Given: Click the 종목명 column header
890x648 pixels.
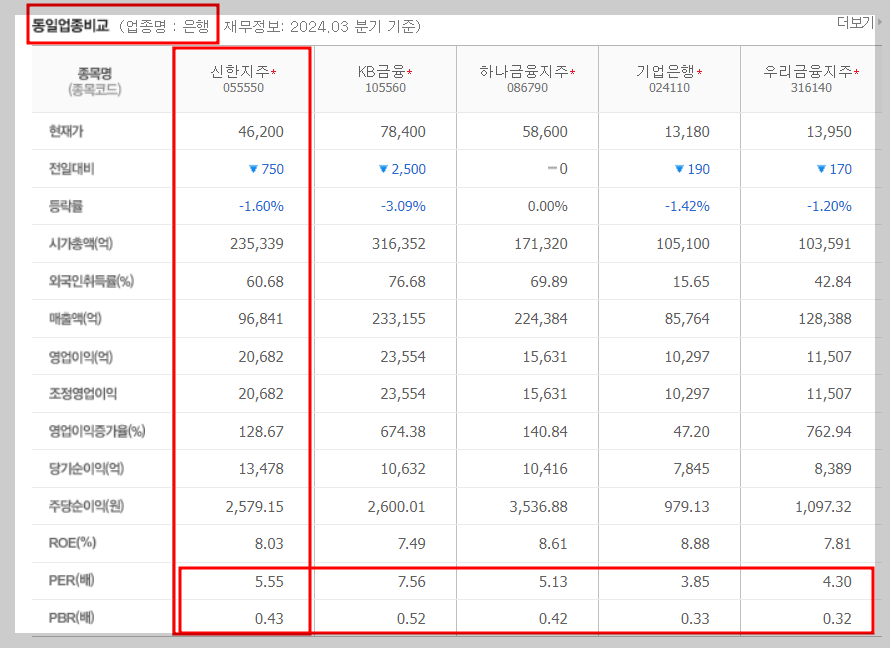Looking at the screenshot, I should coord(95,73).
